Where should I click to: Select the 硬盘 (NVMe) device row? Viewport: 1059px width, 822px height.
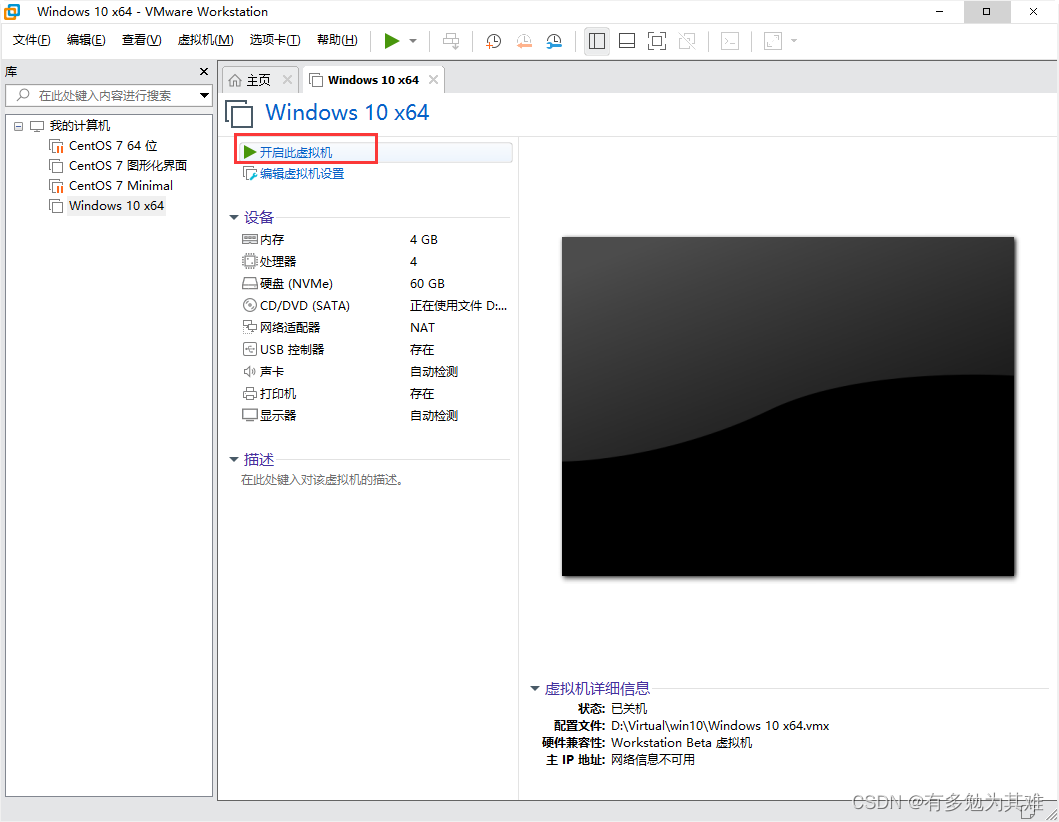(x=375, y=284)
